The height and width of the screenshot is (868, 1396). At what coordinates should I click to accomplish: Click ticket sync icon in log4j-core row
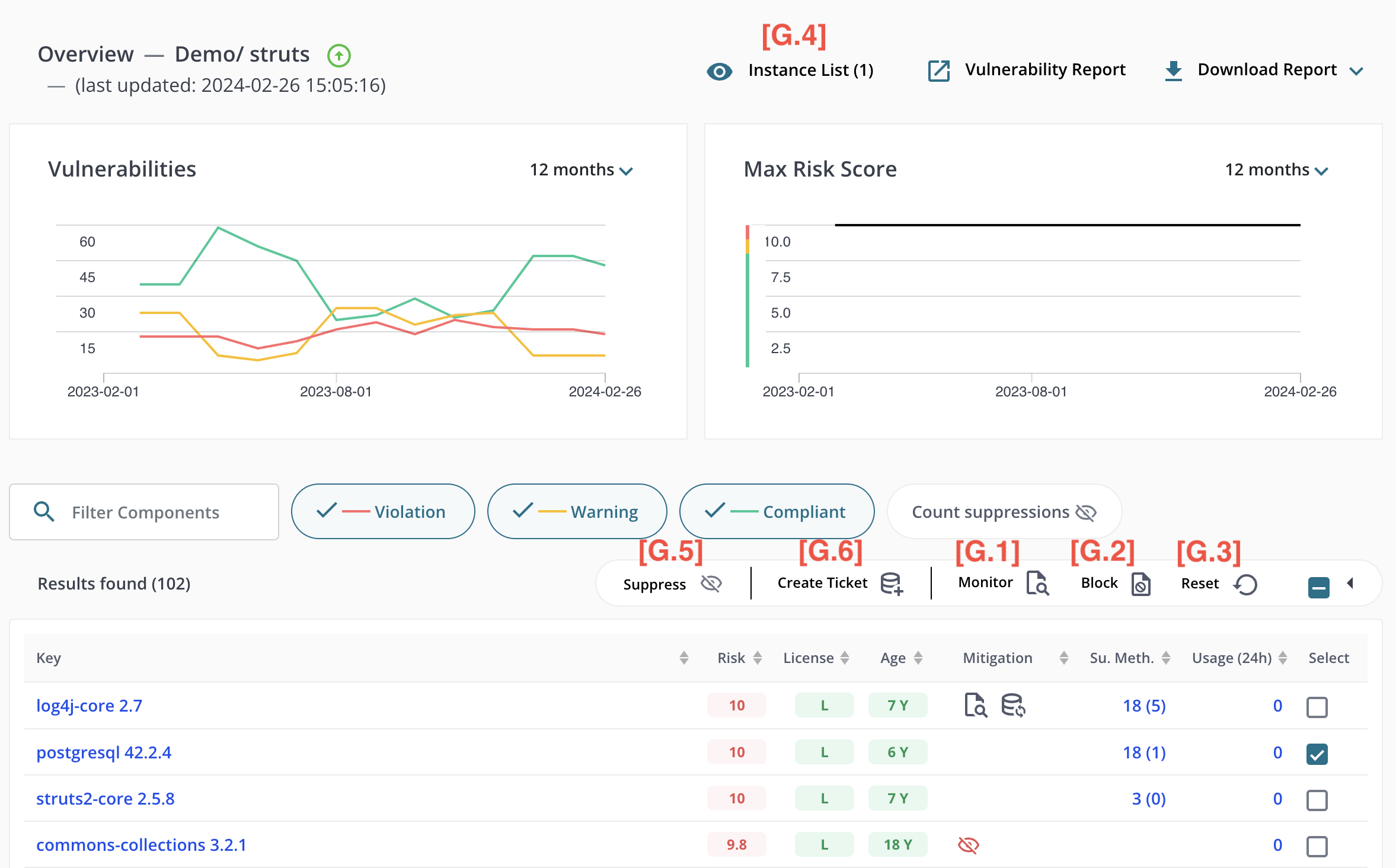[x=1013, y=705]
